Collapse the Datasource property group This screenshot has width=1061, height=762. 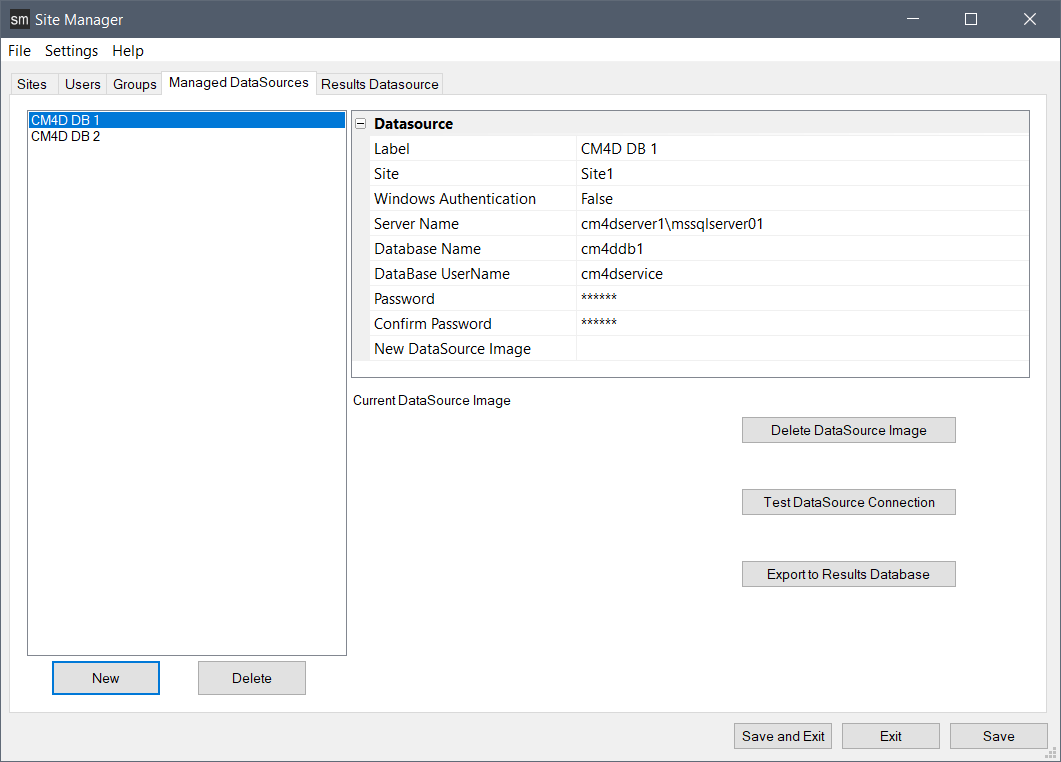(x=360, y=124)
